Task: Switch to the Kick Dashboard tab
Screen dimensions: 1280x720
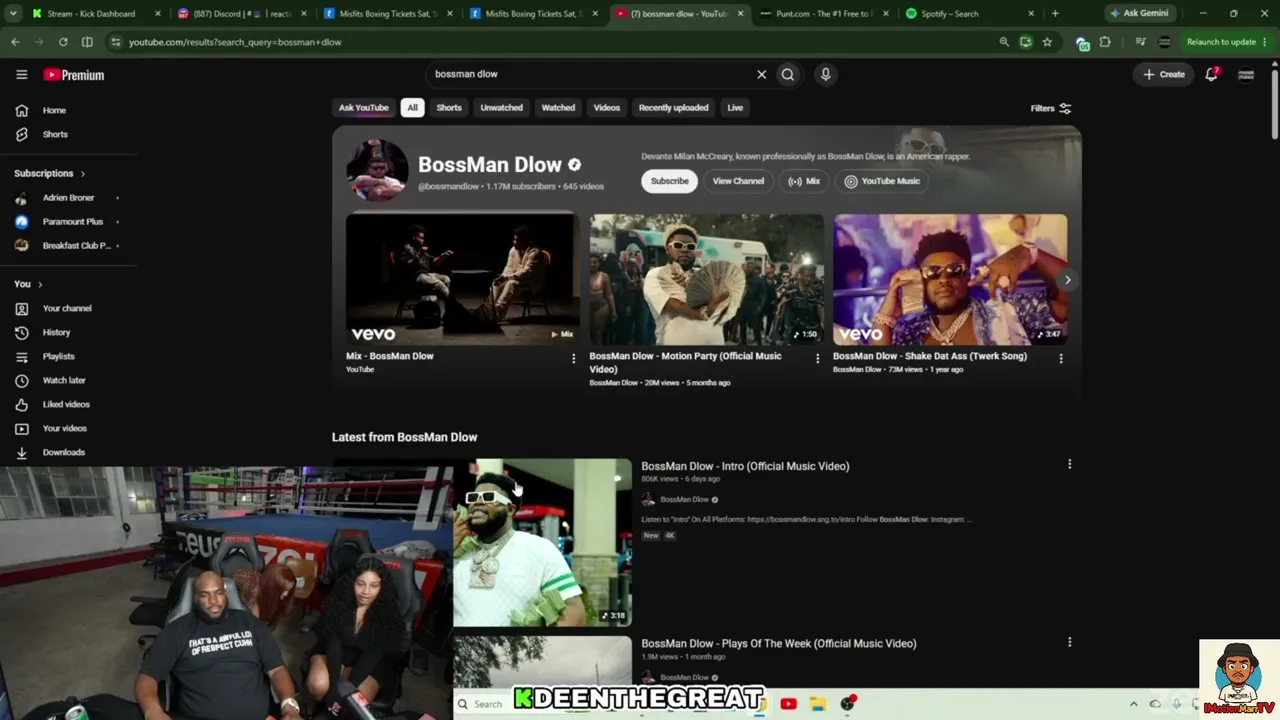Action: [x=95, y=14]
